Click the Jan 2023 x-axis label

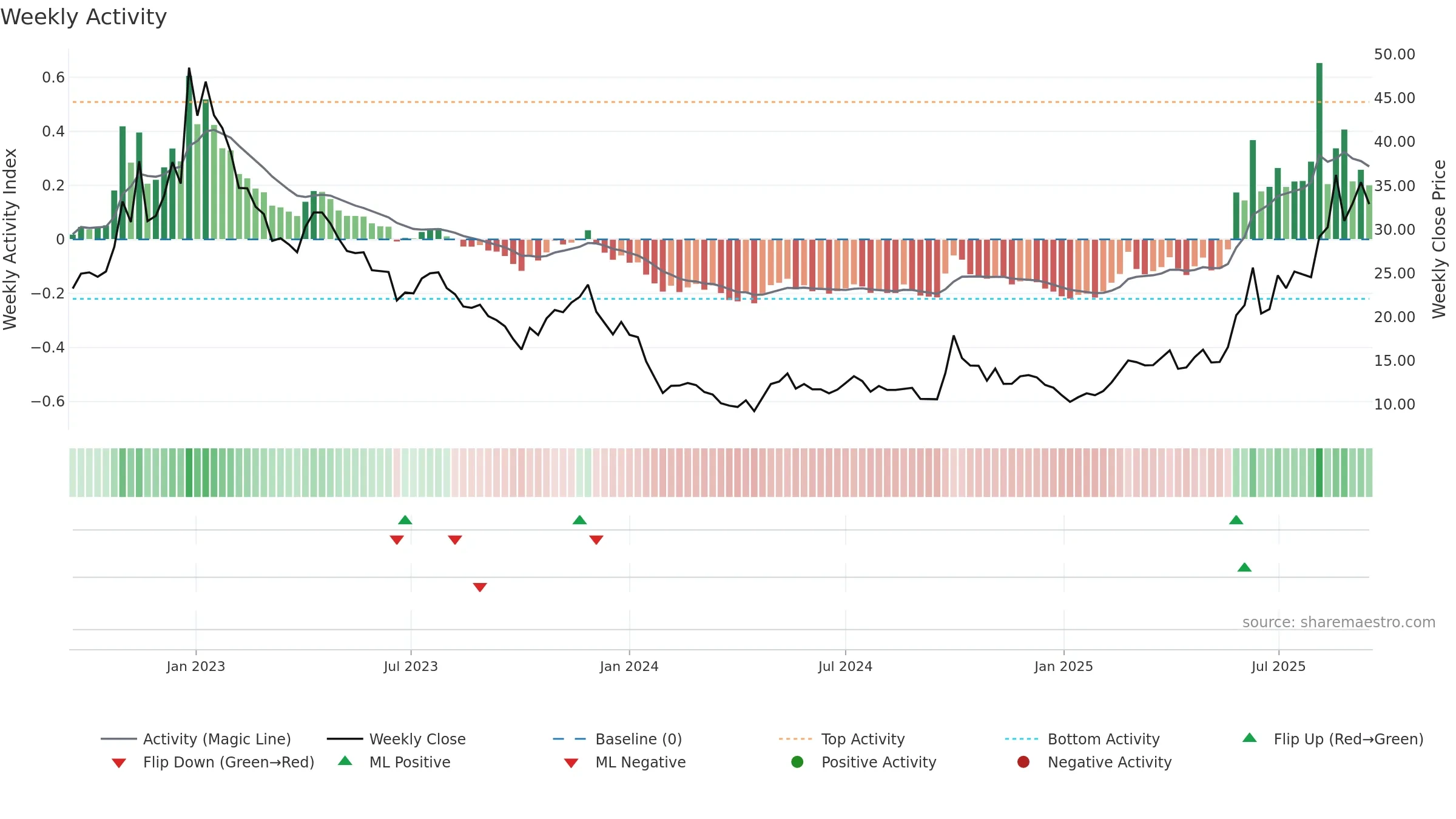[196, 666]
